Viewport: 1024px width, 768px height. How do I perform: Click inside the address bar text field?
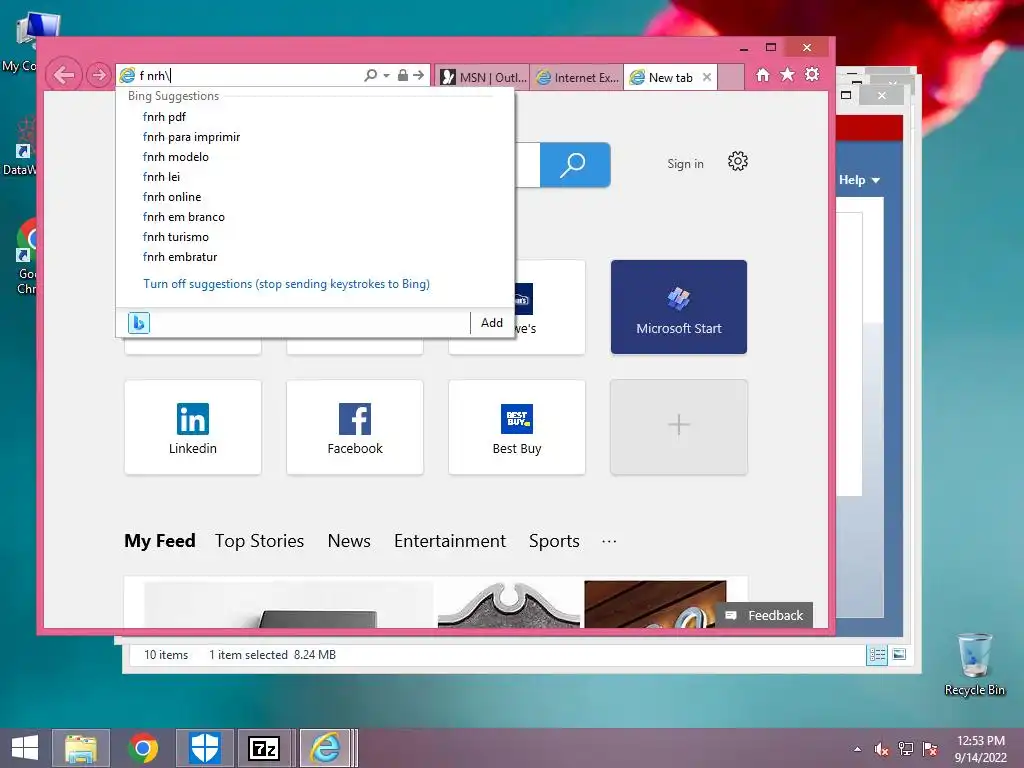click(248, 76)
